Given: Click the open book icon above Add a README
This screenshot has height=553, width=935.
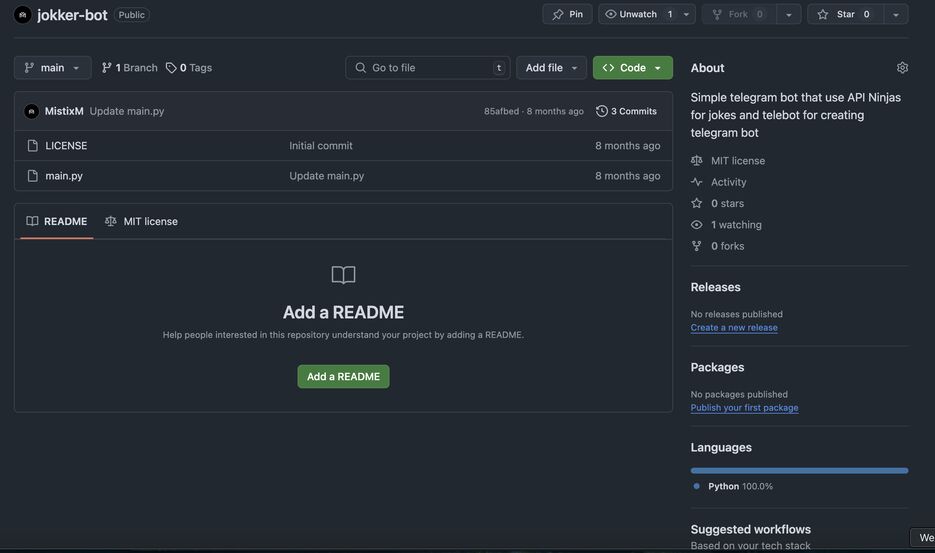Looking at the screenshot, I should (x=343, y=275).
